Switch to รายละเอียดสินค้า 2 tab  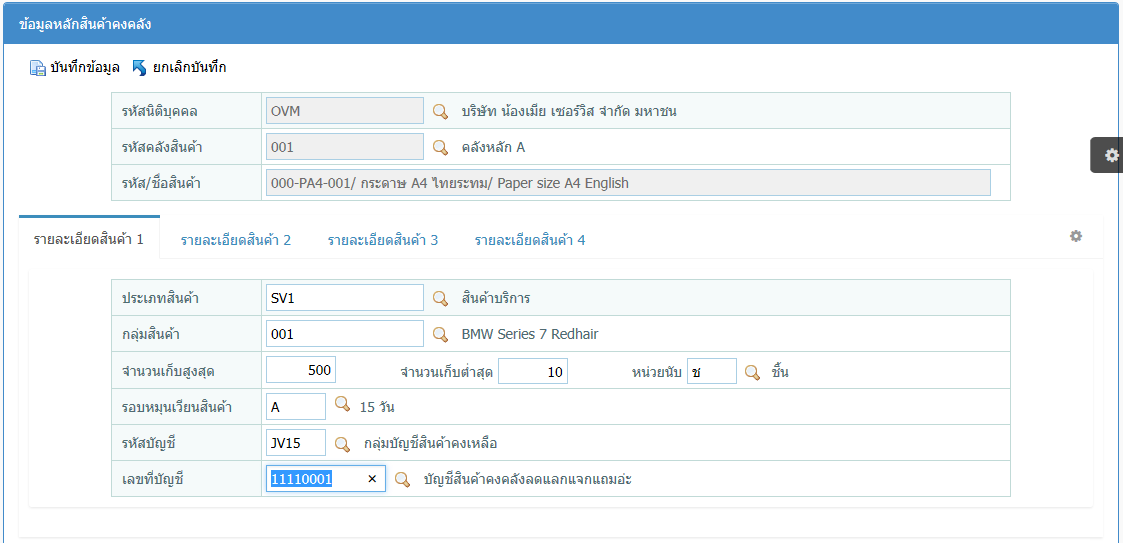236,240
